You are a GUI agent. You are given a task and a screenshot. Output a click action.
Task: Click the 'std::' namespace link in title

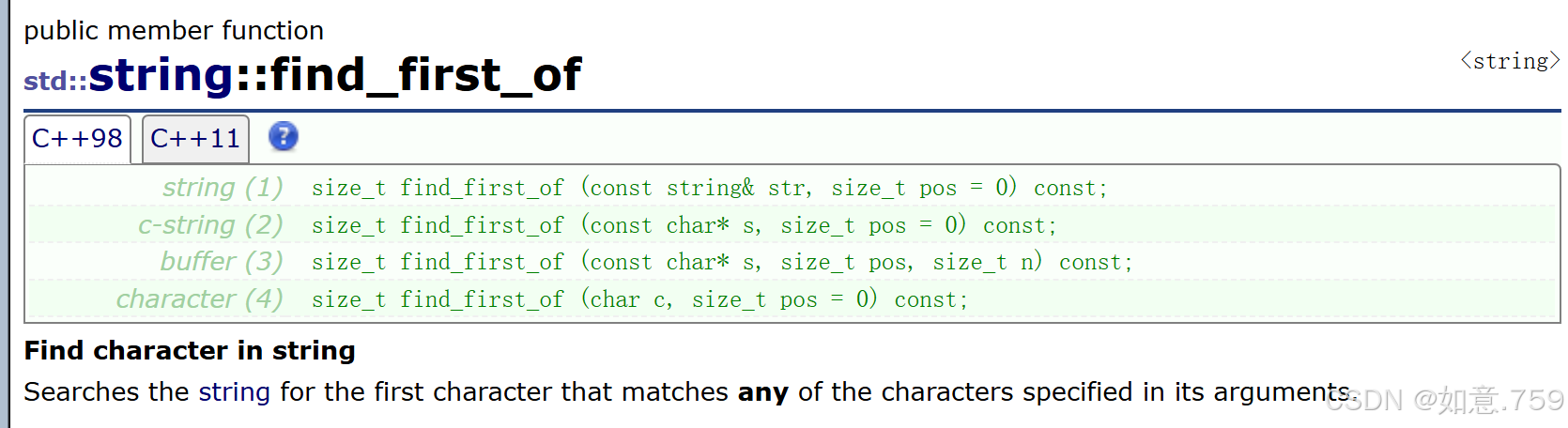(x=55, y=82)
